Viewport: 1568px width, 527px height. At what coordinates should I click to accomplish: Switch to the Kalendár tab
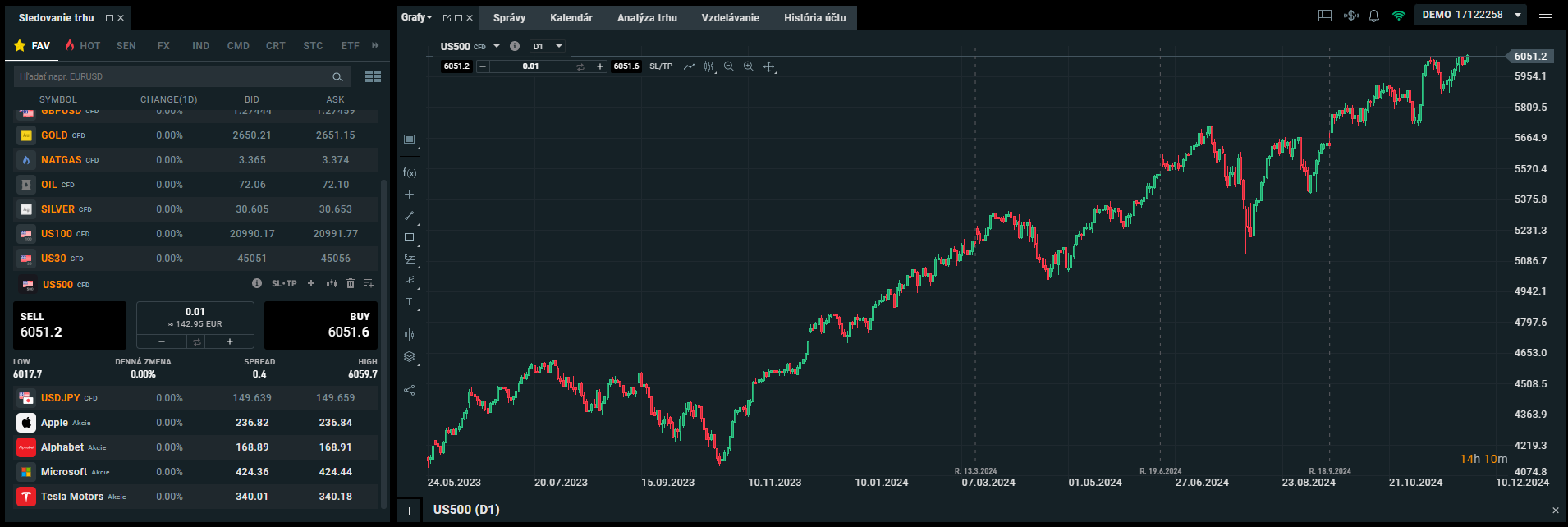click(571, 17)
